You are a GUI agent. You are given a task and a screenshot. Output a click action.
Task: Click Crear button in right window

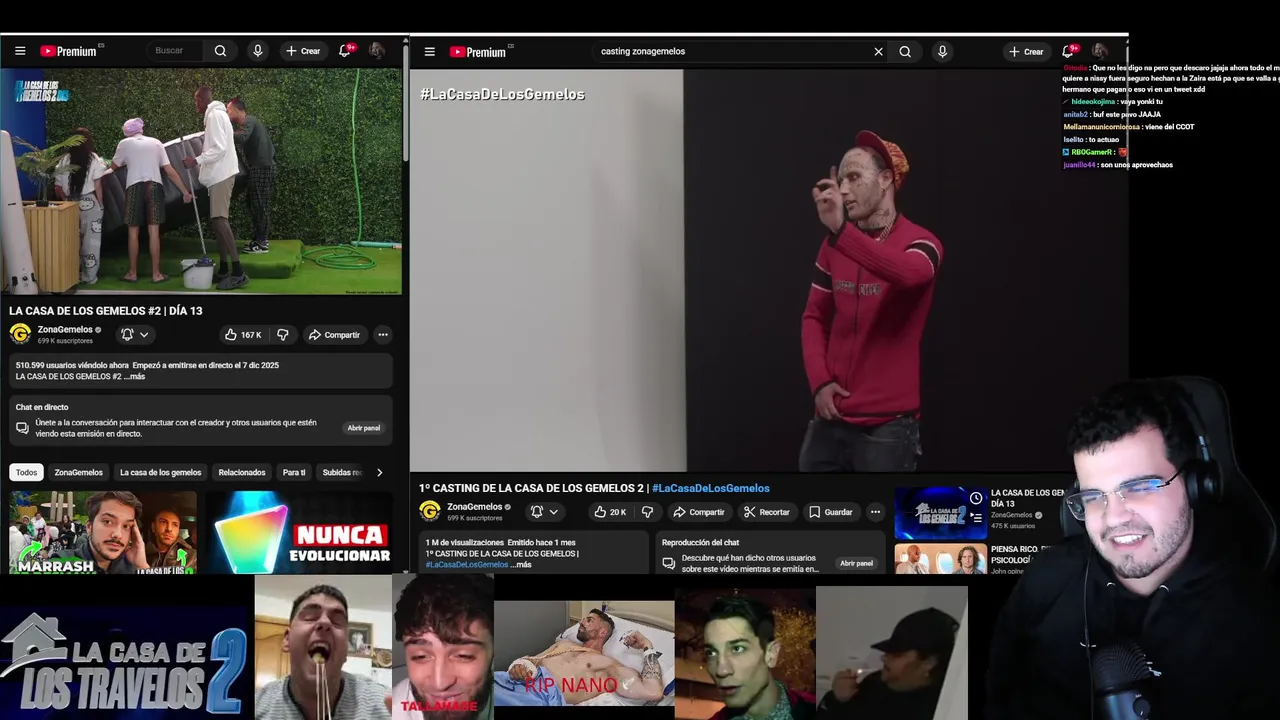(1026, 52)
